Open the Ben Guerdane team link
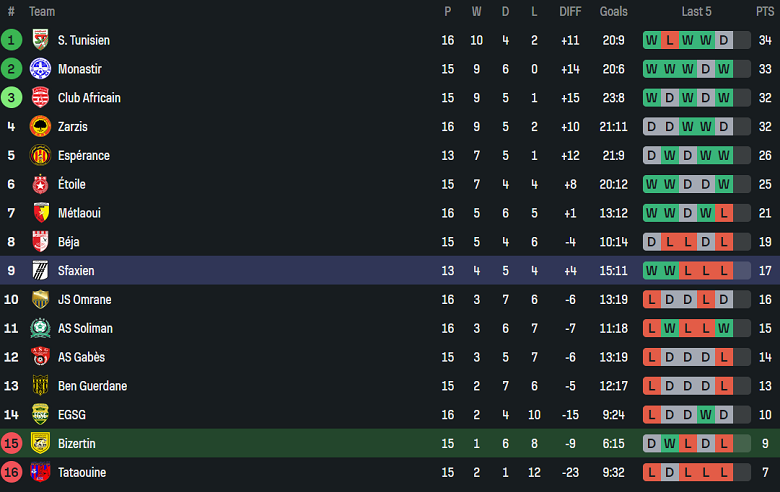The width and height of the screenshot is (780, 492). [93, 386]
